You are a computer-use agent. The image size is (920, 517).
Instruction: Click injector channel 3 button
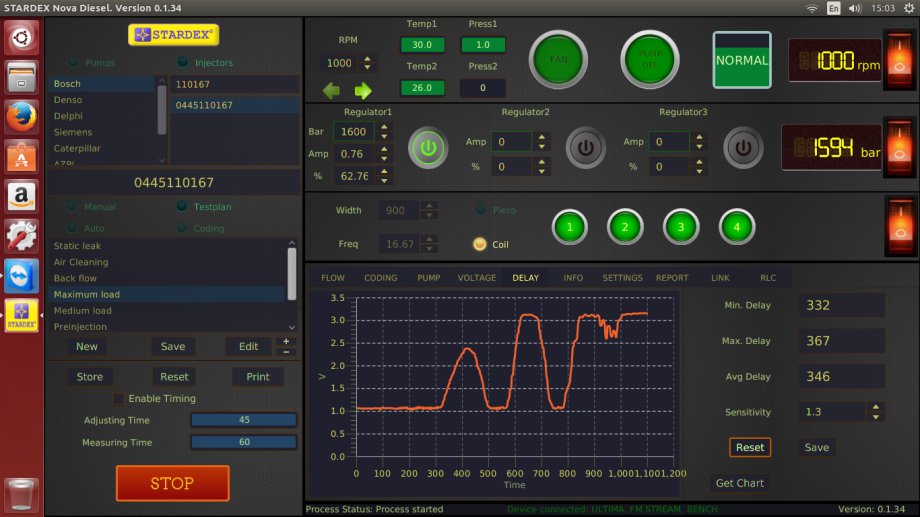(x=681, y=227)
